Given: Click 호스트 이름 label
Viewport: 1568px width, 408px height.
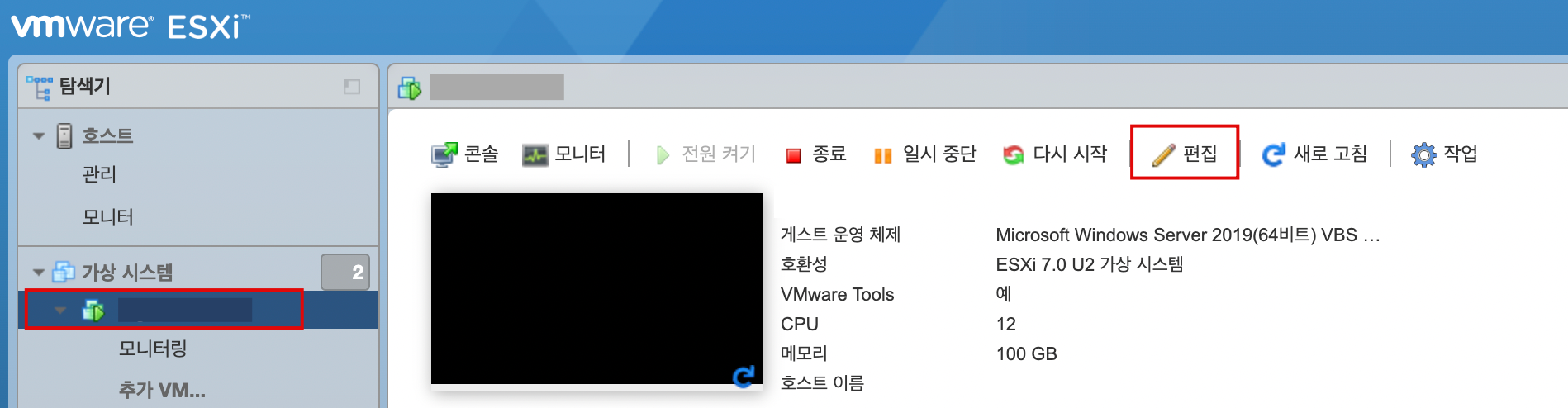Looking at the screenshot, I should point(822,383).
